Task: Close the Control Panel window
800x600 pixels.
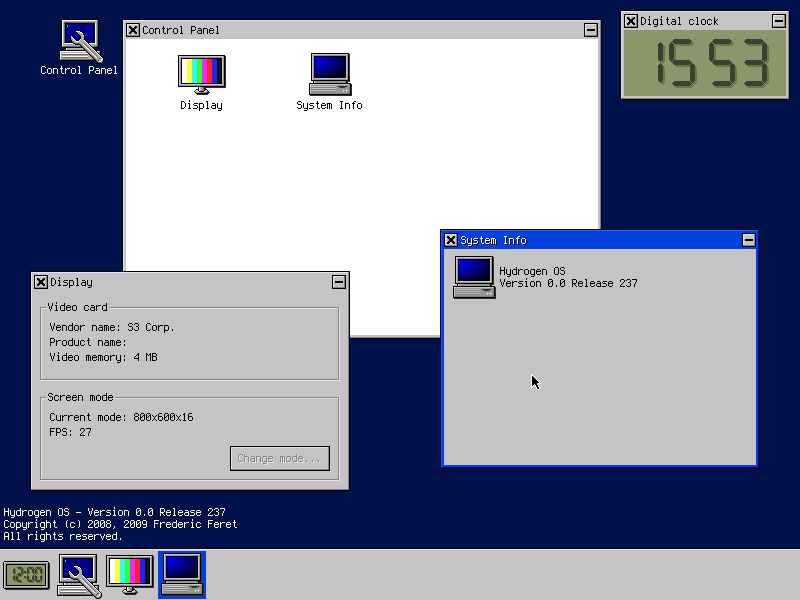Action: pos(133,30)
